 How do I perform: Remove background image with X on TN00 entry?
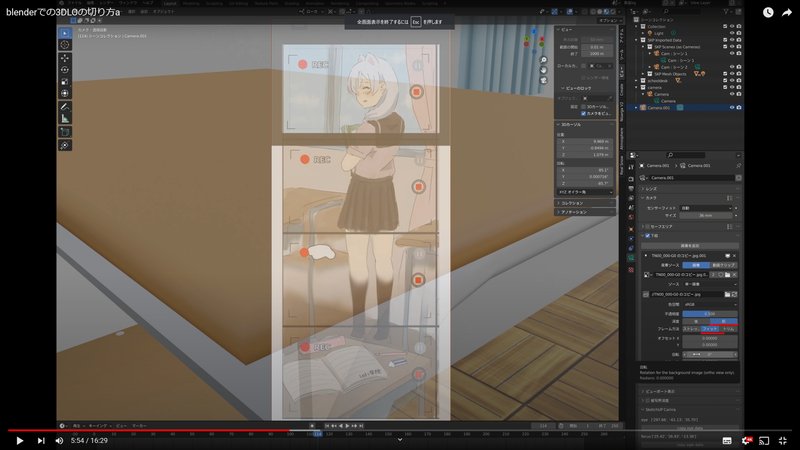click(x=734, y=256)
